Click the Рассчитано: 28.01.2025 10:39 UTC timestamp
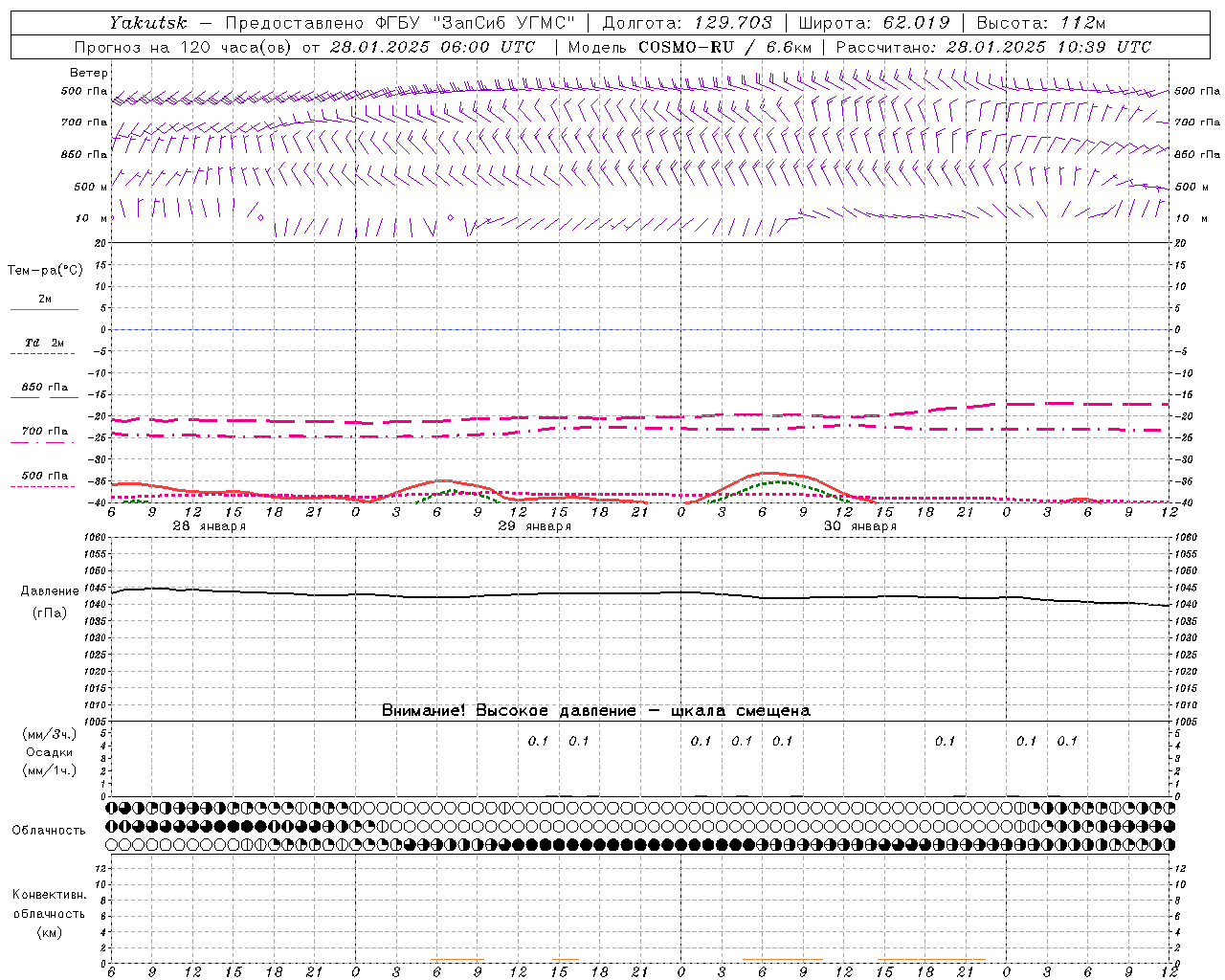 tap(993, 47)
